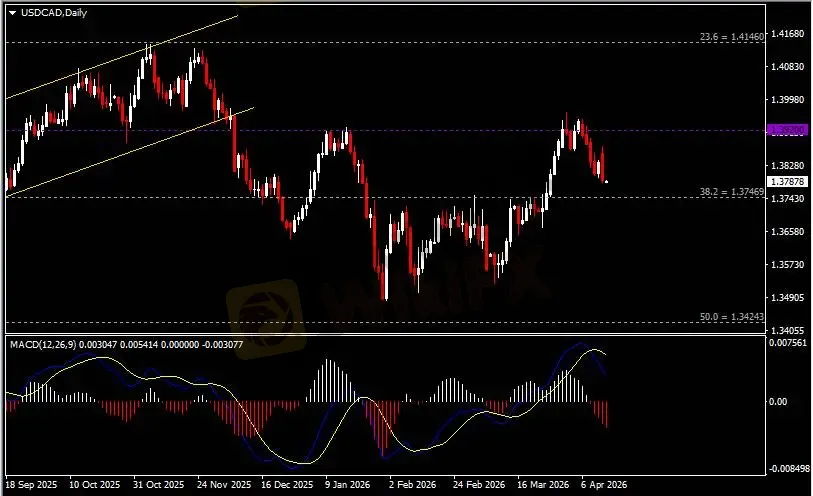813x496 pixels.
Task: Click the purple horizontal line price tag
Action: click(787, 130)
